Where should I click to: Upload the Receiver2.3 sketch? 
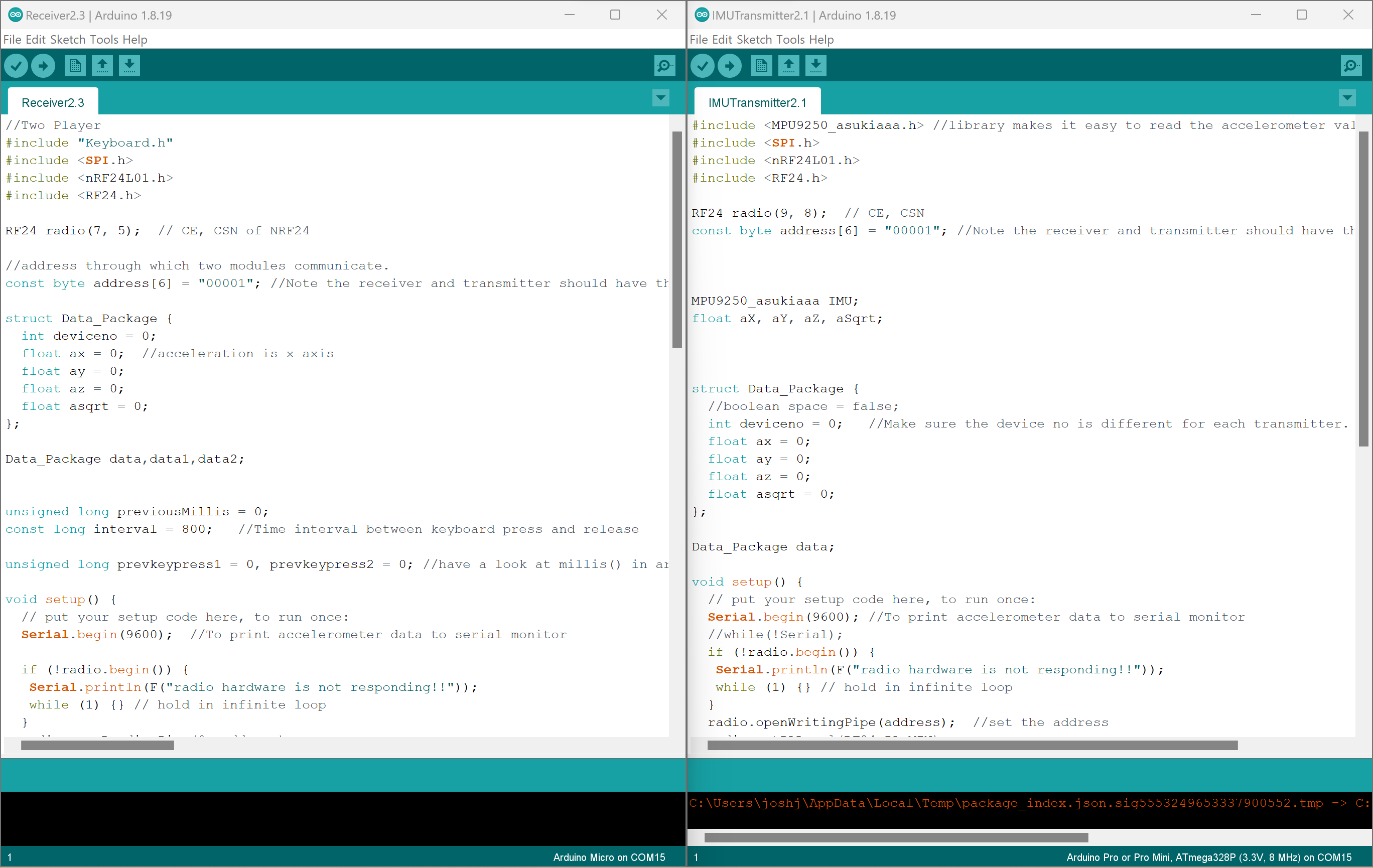click(x=43, y=65)
